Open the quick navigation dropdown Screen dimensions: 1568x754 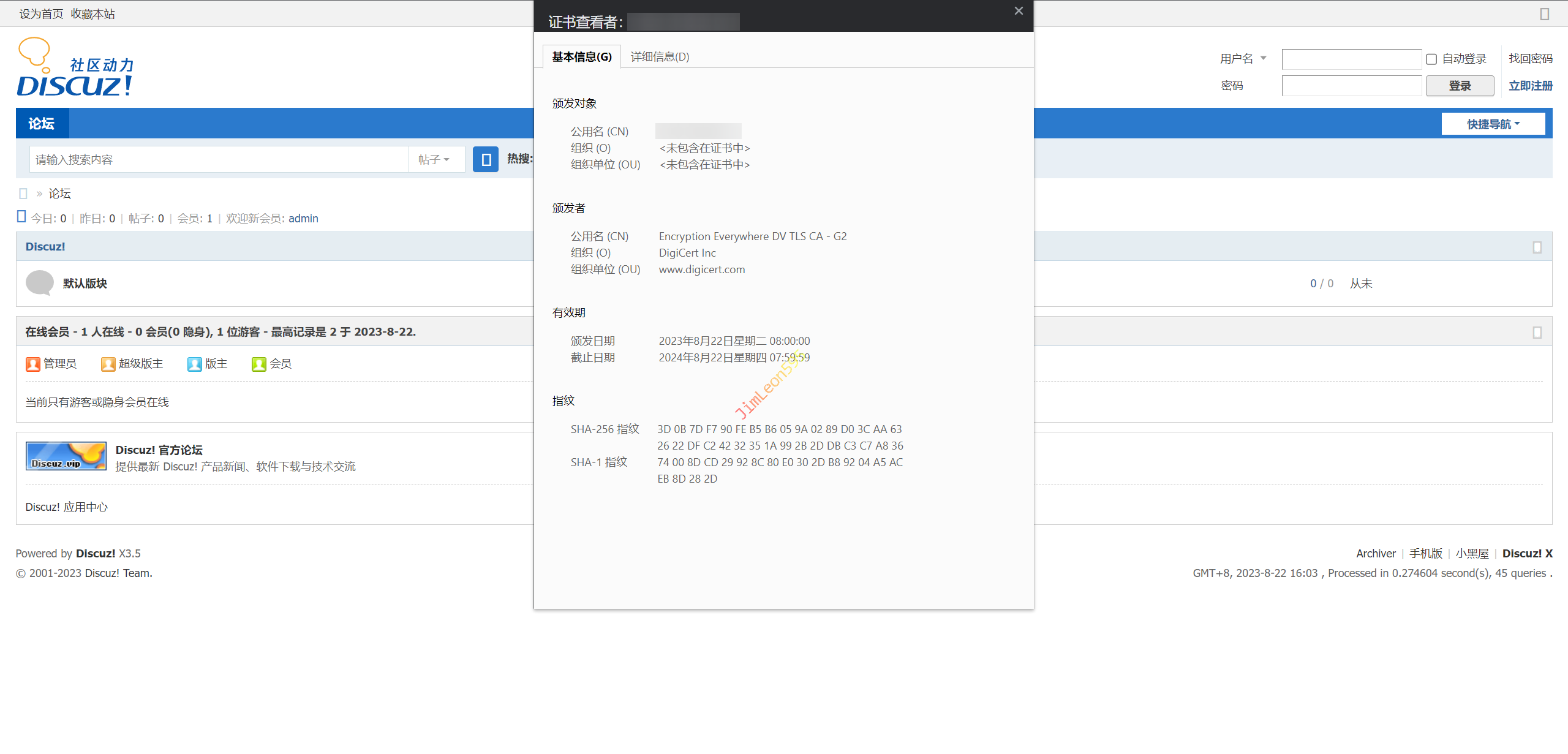click(x=1493, y=124)
